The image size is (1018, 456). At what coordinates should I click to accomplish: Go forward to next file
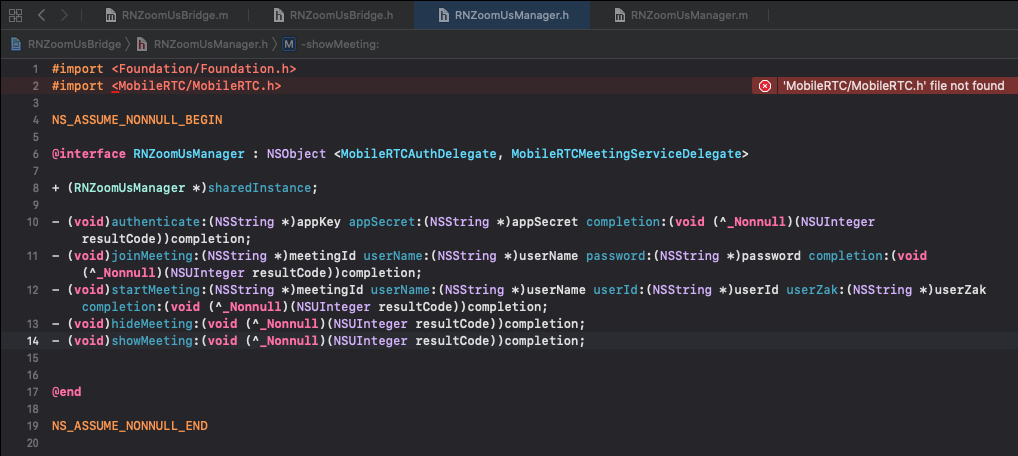(65, 16)
